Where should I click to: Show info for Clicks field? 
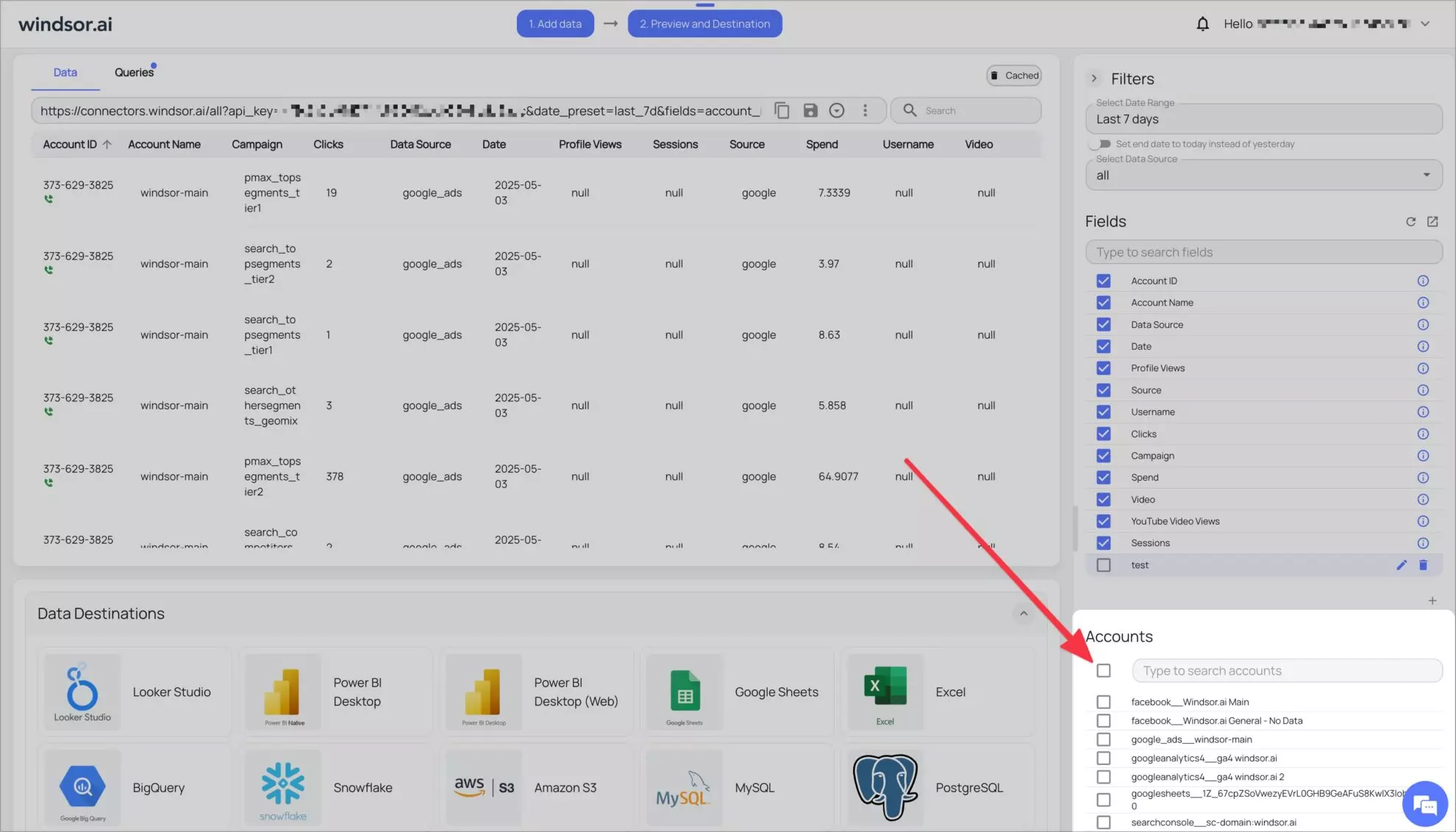[x=1423, y=434]
